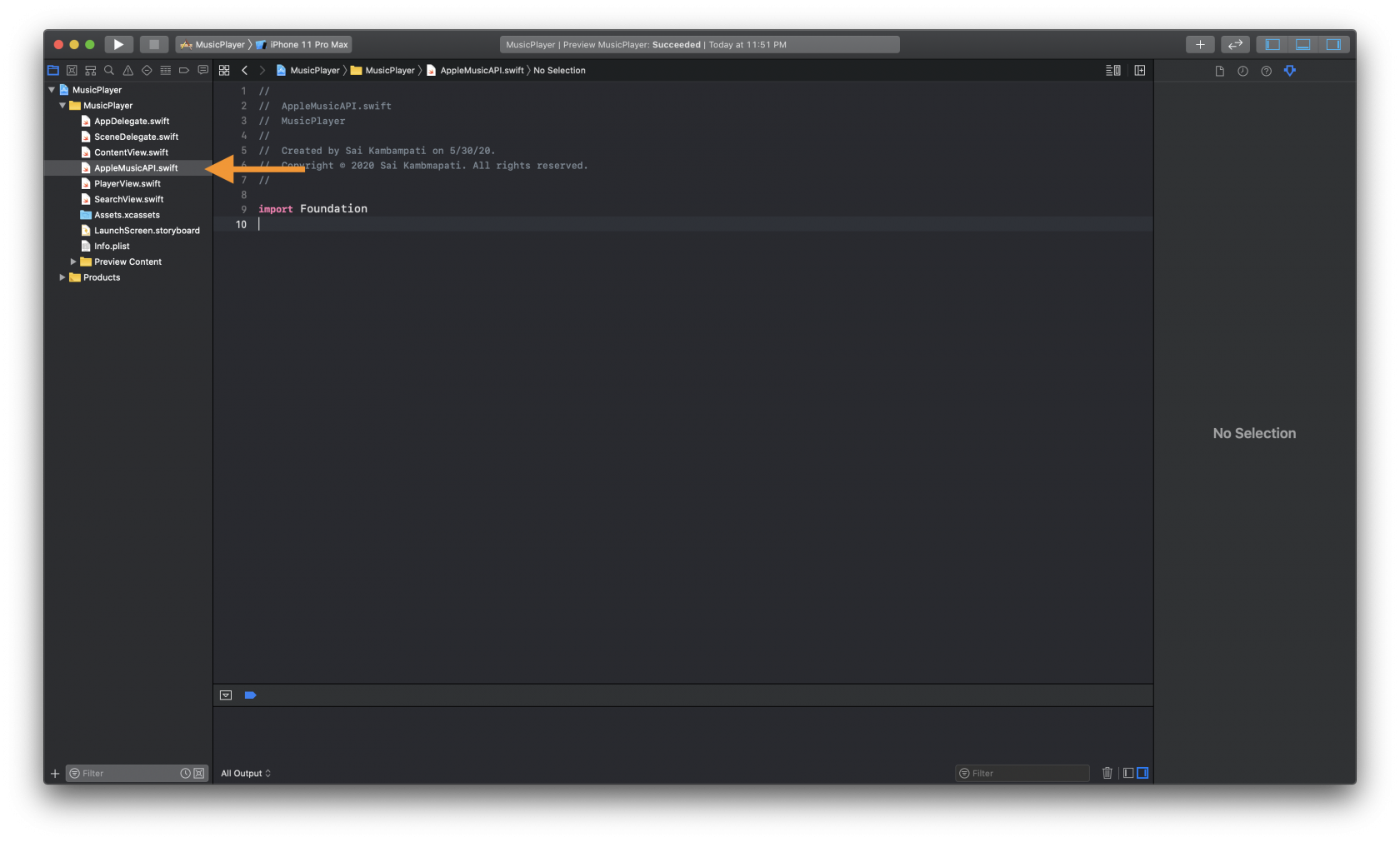This screenshot has width=1400, height=842.
Task: Click the Library plus button in the toolbar
Action: (1200, 43)
